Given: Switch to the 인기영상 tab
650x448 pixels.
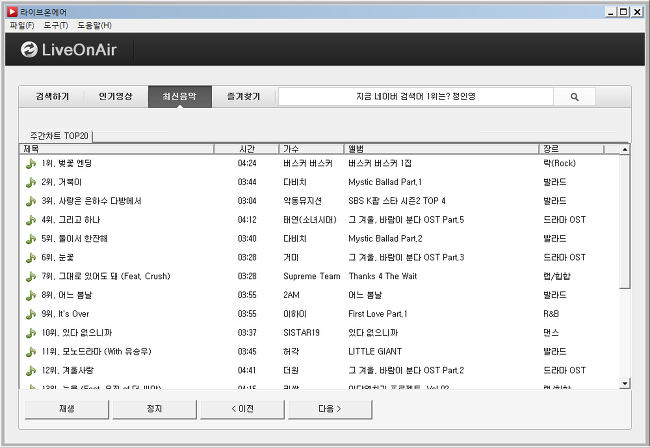Looking at the screenshot, I should coord(116,97).
